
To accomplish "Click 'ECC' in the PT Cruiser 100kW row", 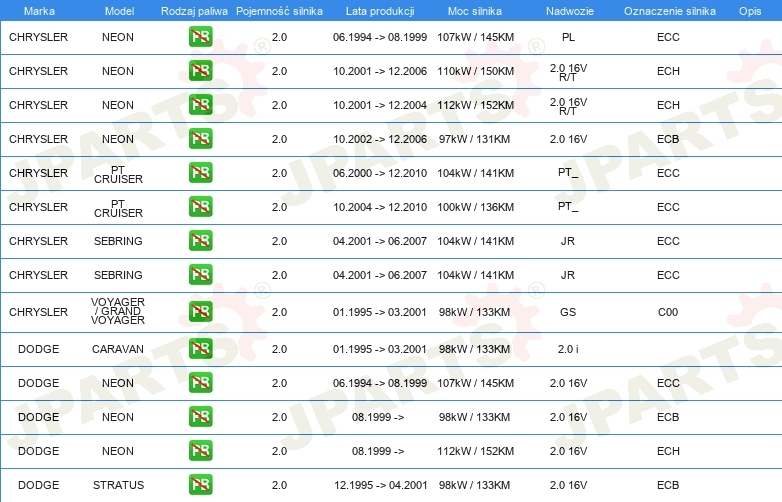I will [x=668, y=207].
